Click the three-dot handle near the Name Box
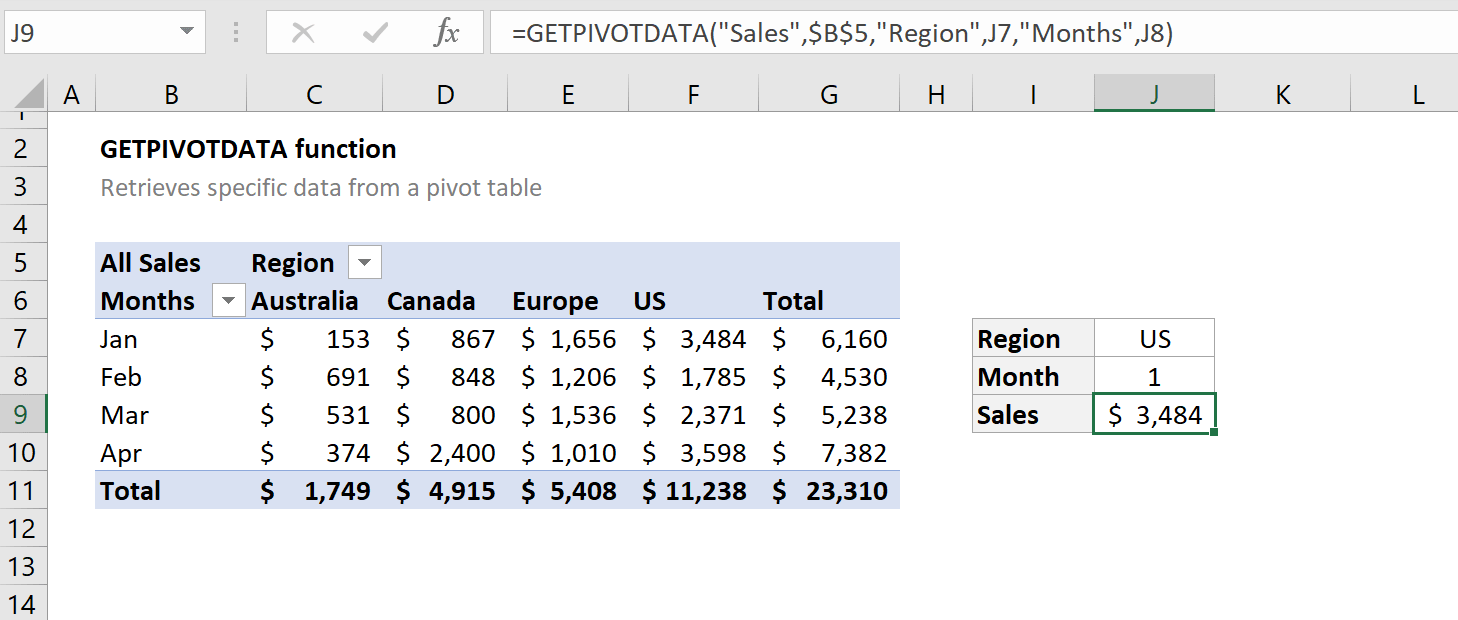The width and height of the screenshot is (1458, 620). point(235,32)
